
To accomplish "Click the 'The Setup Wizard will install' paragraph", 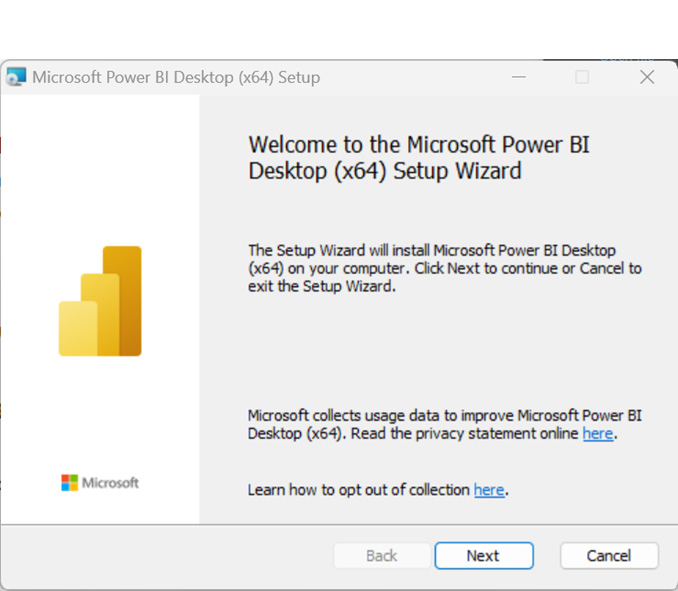I will [445, 268].
